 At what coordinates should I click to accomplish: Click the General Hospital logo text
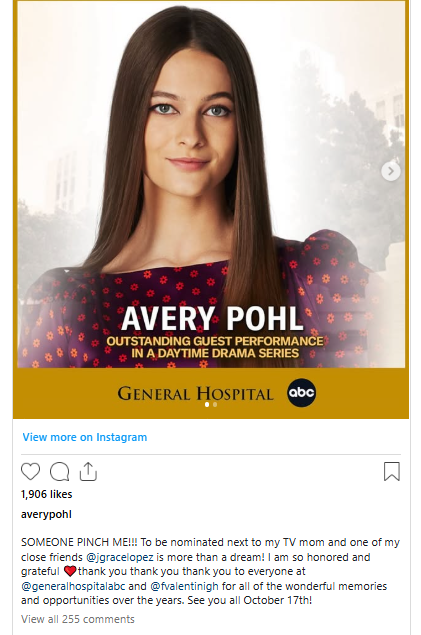pos(196,394)
